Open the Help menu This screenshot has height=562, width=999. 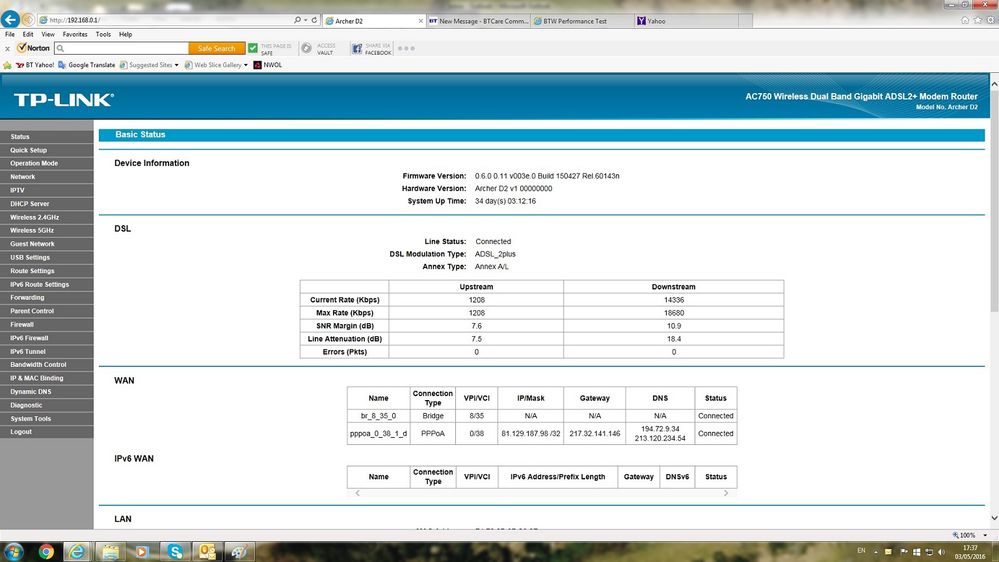click(x=126, y=34)
